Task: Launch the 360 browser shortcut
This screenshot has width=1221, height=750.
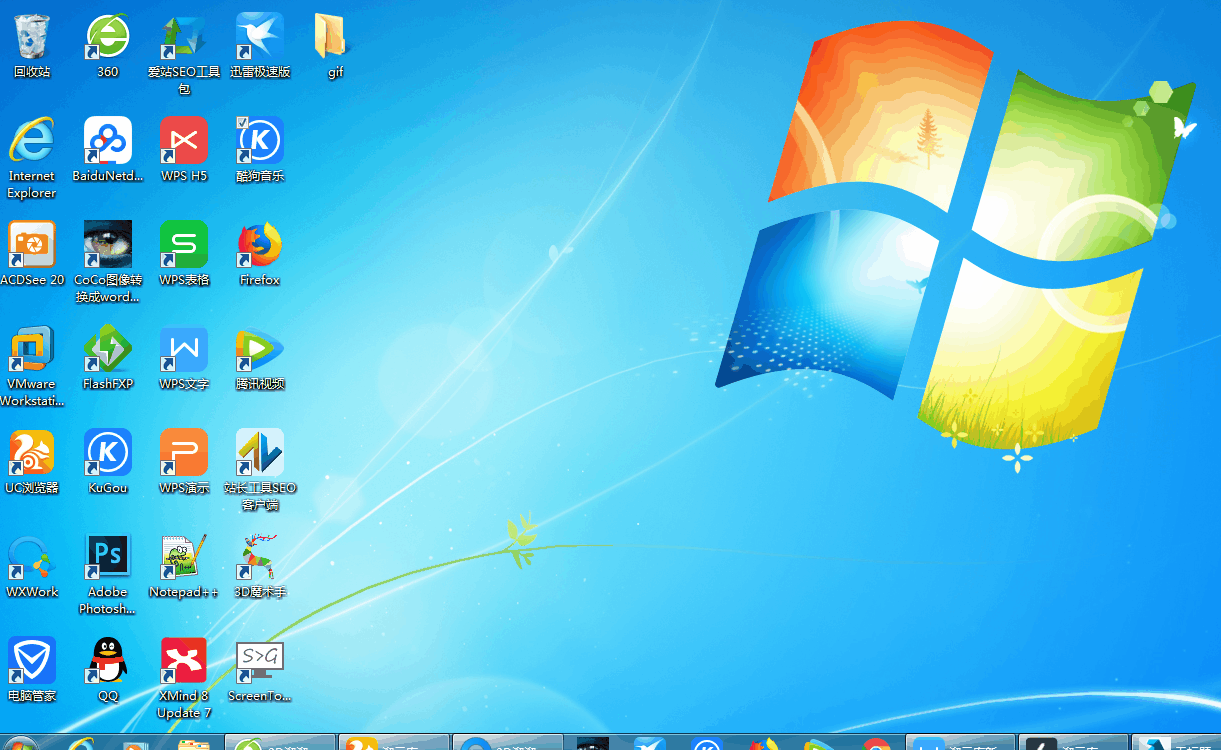Action: (x=107, y=38)
